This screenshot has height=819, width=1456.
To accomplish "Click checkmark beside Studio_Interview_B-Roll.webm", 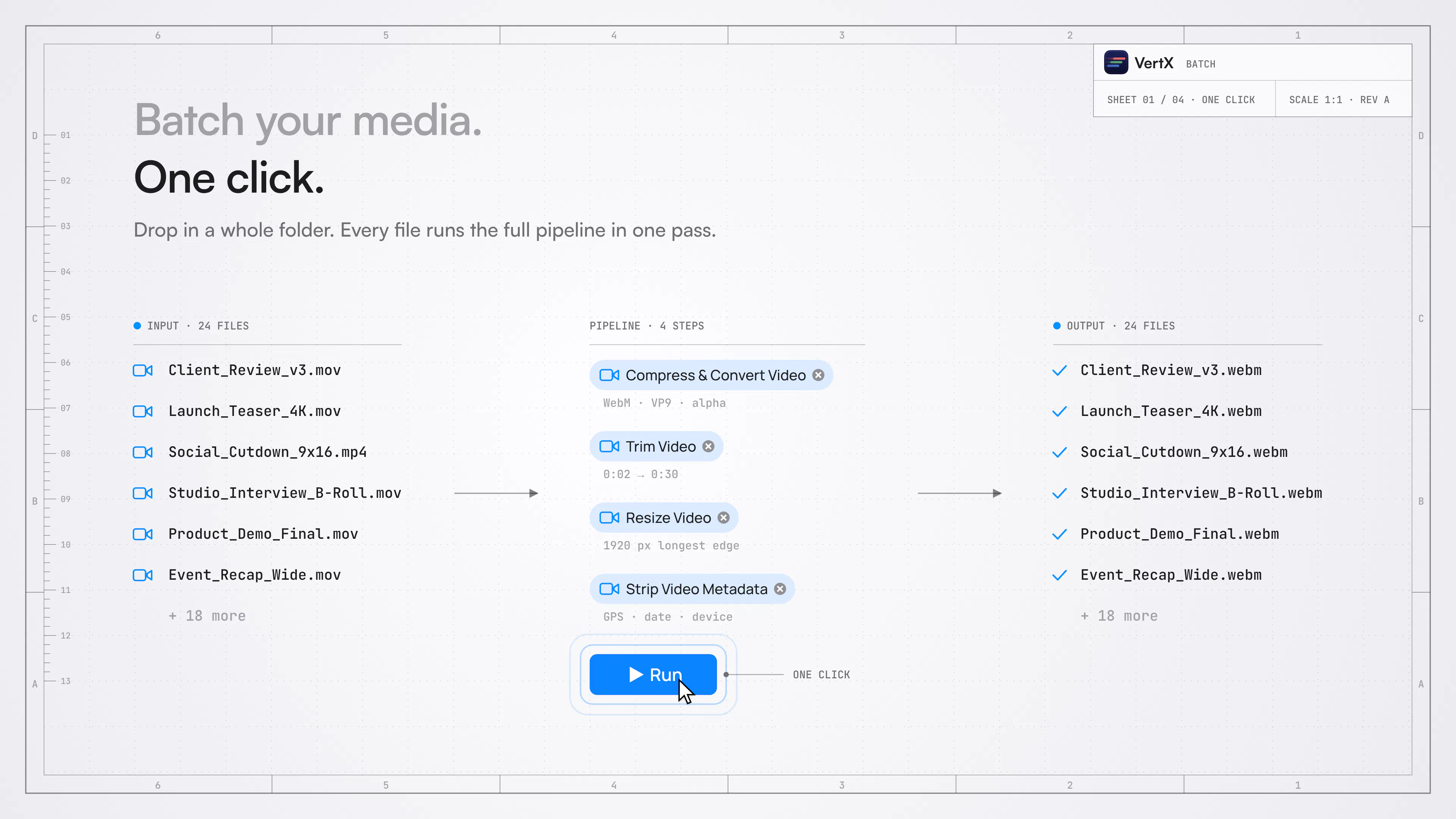I will click(x=1060, y=493).
